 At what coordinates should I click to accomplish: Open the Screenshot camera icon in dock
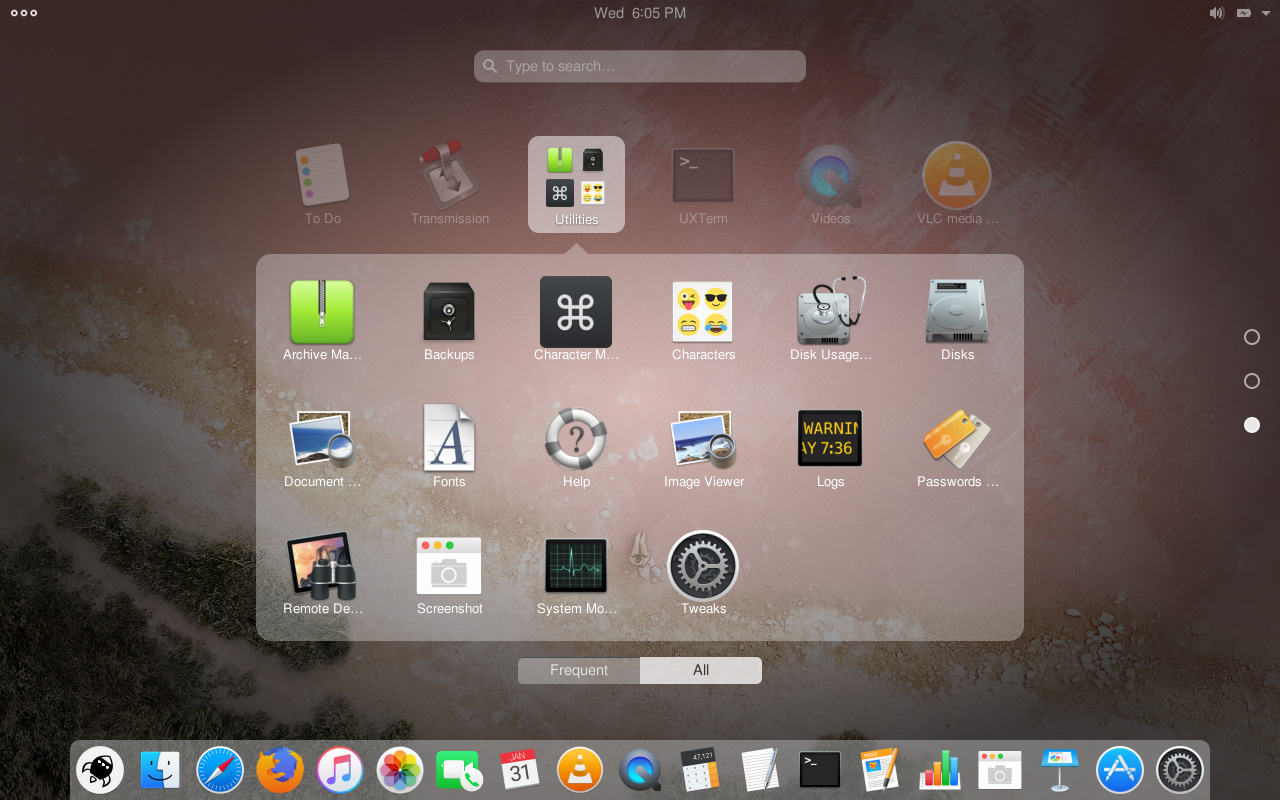[x=1000, y=771]
